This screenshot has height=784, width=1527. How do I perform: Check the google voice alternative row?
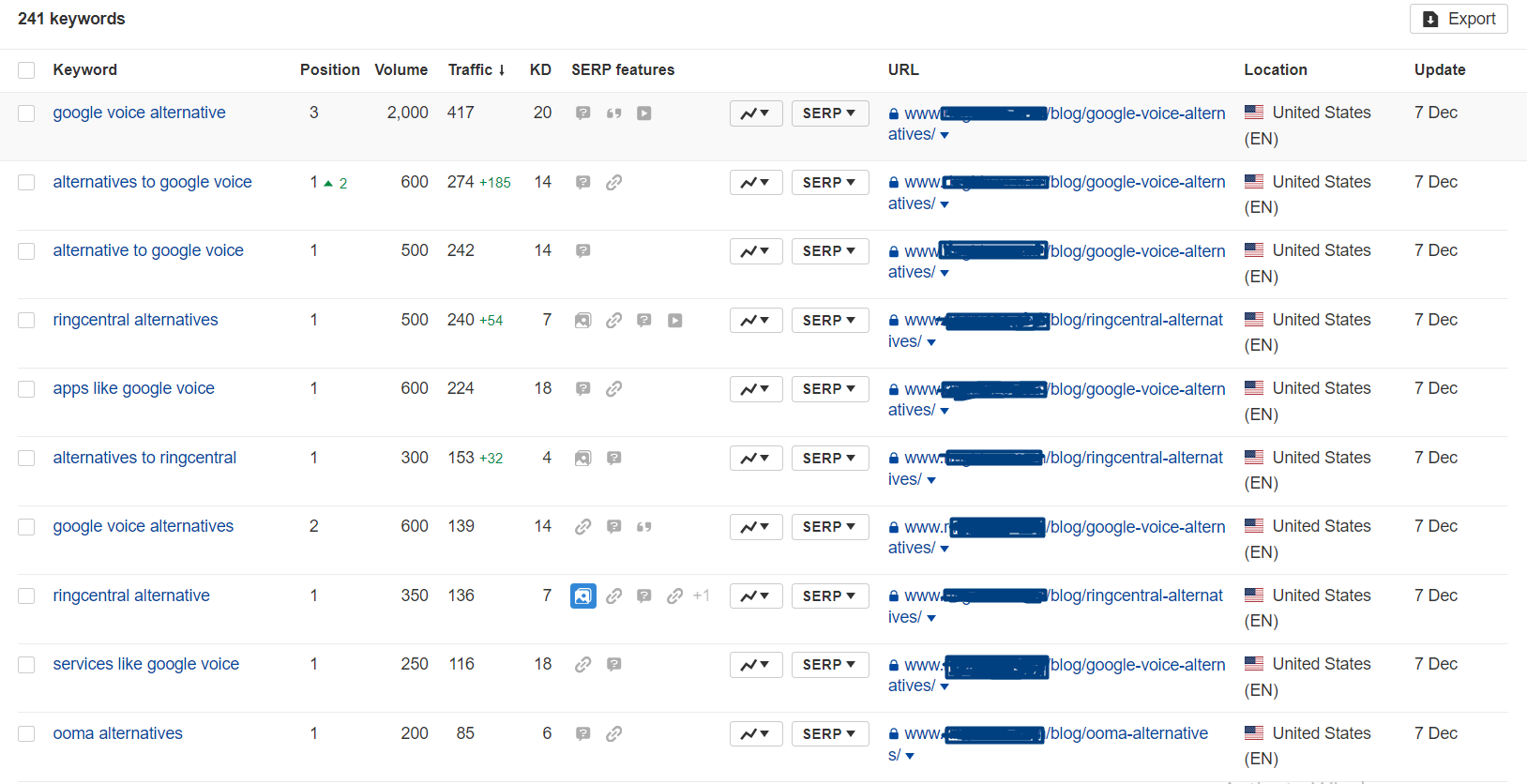click(x=26, y=113)
